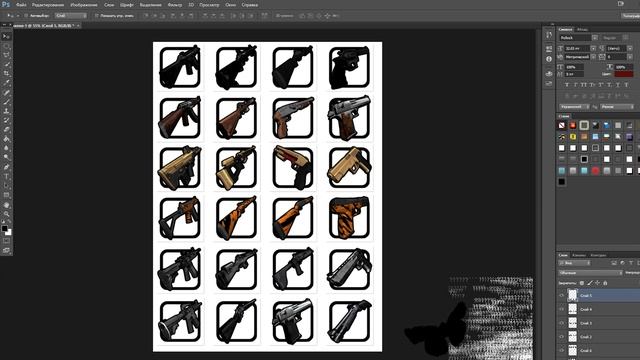Toggle show transform controls checkbox

coord(97,16)
